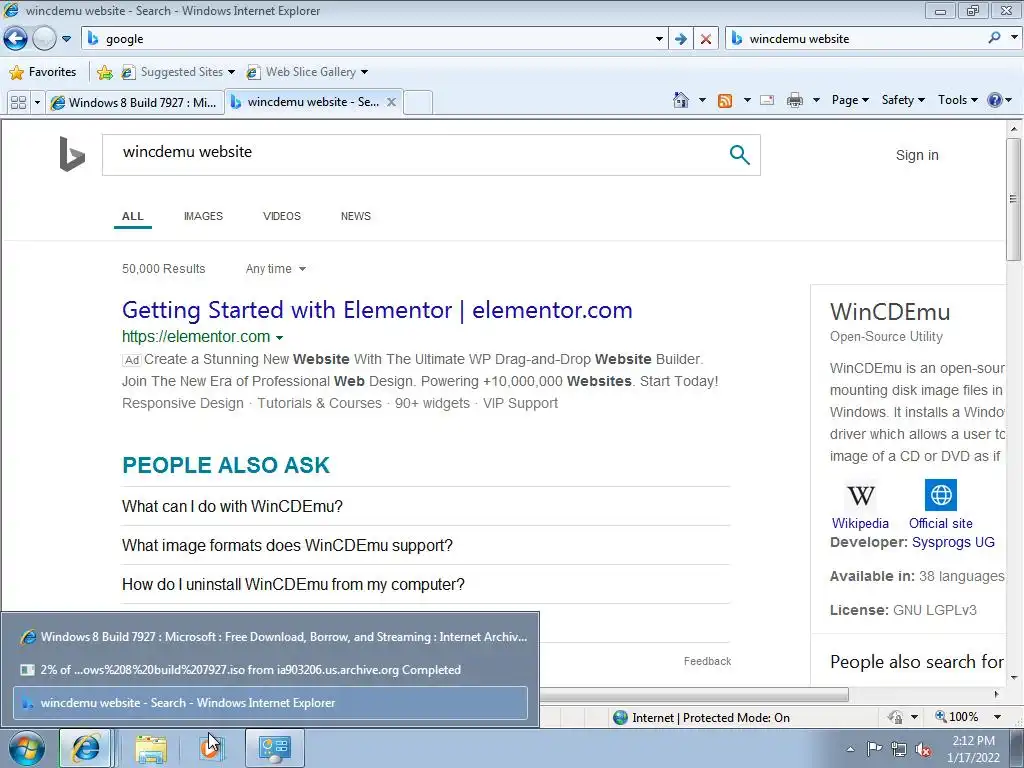
Task: Click the taskbar clock showing 2:12 PM
Action: (x=973, y=749)
